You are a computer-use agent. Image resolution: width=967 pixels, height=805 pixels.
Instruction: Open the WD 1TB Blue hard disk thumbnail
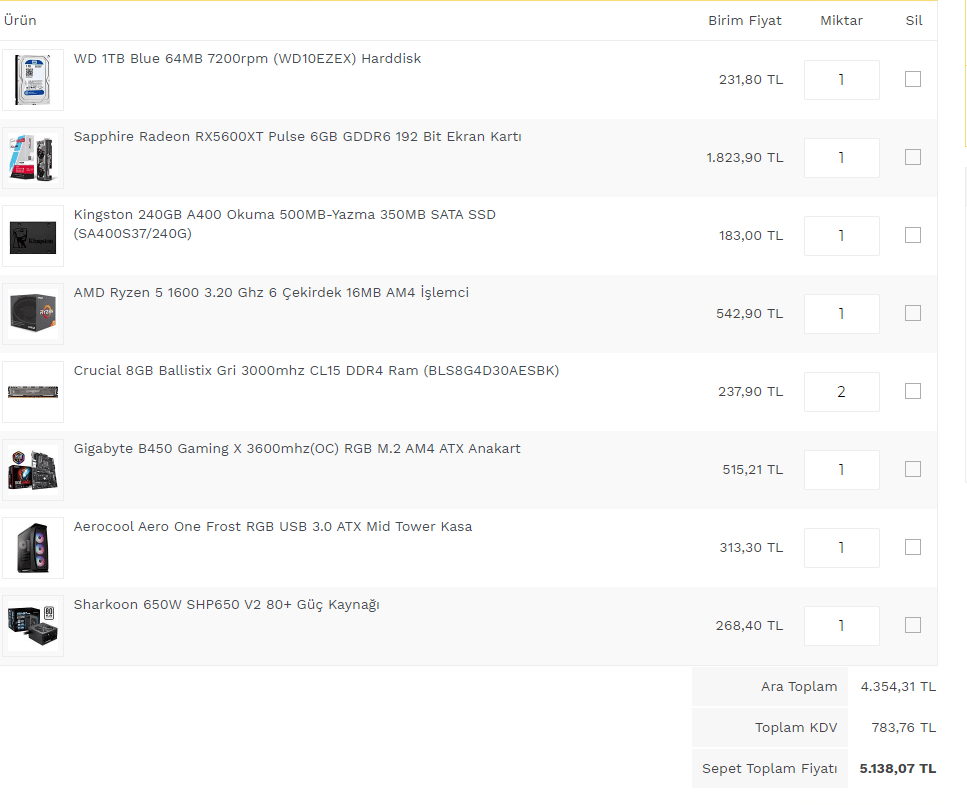coord(33,80)
